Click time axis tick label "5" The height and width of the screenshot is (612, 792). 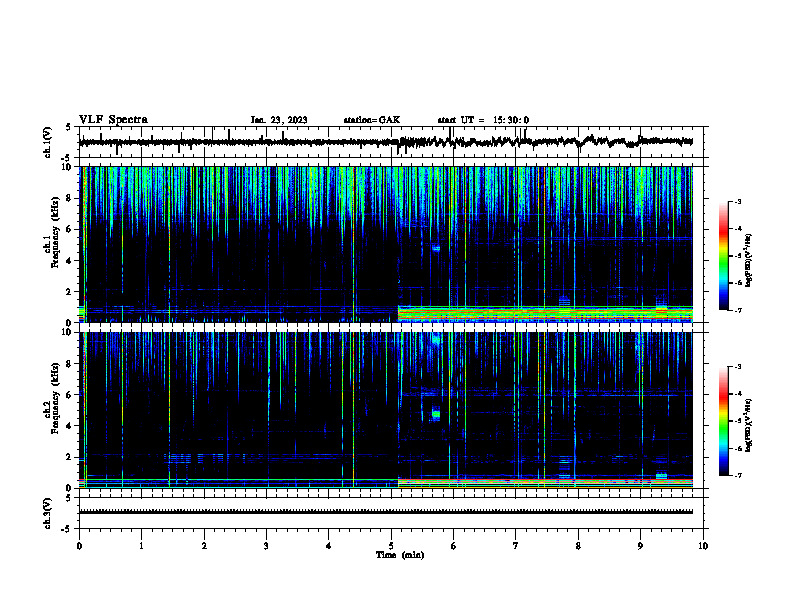(391, 546)
